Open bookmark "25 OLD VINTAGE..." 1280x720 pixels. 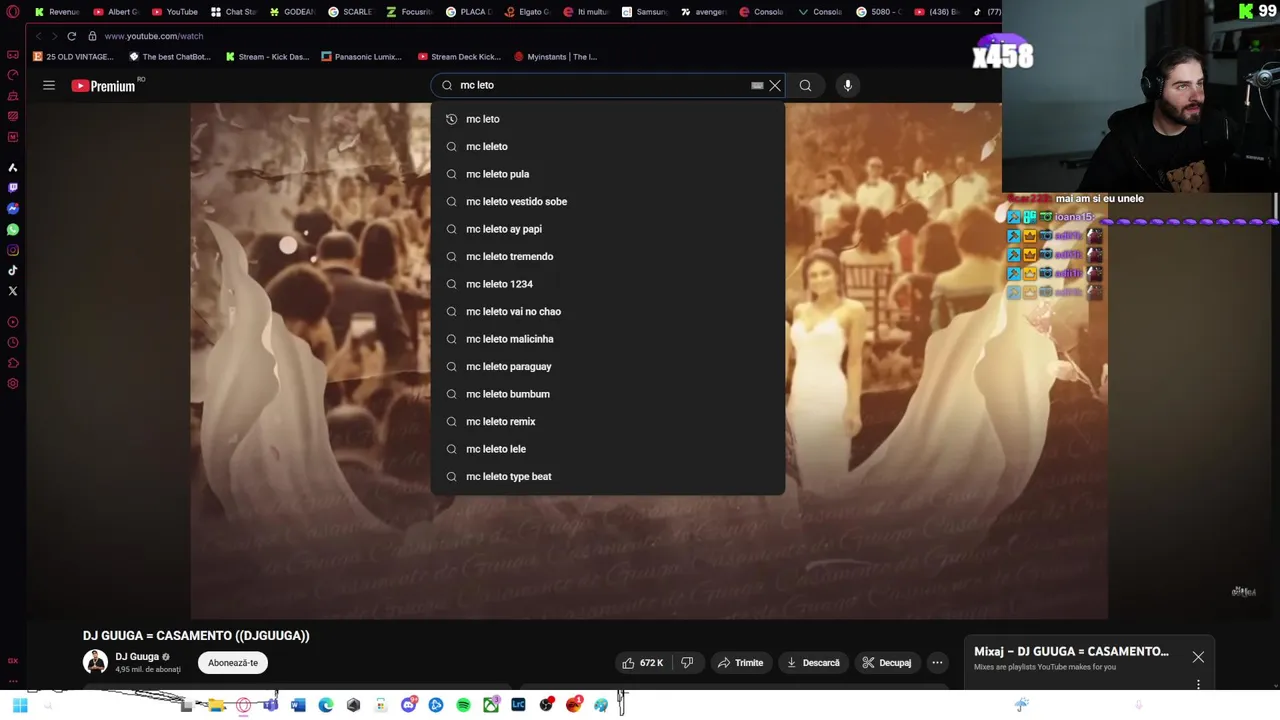[x=73, y=57]
